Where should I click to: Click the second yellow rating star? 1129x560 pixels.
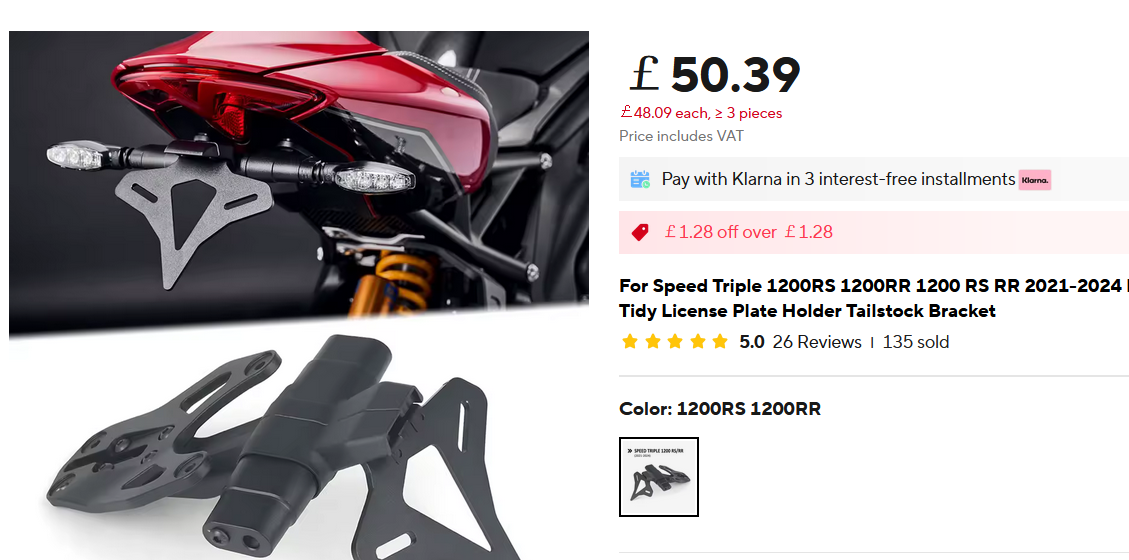[652, 342]
